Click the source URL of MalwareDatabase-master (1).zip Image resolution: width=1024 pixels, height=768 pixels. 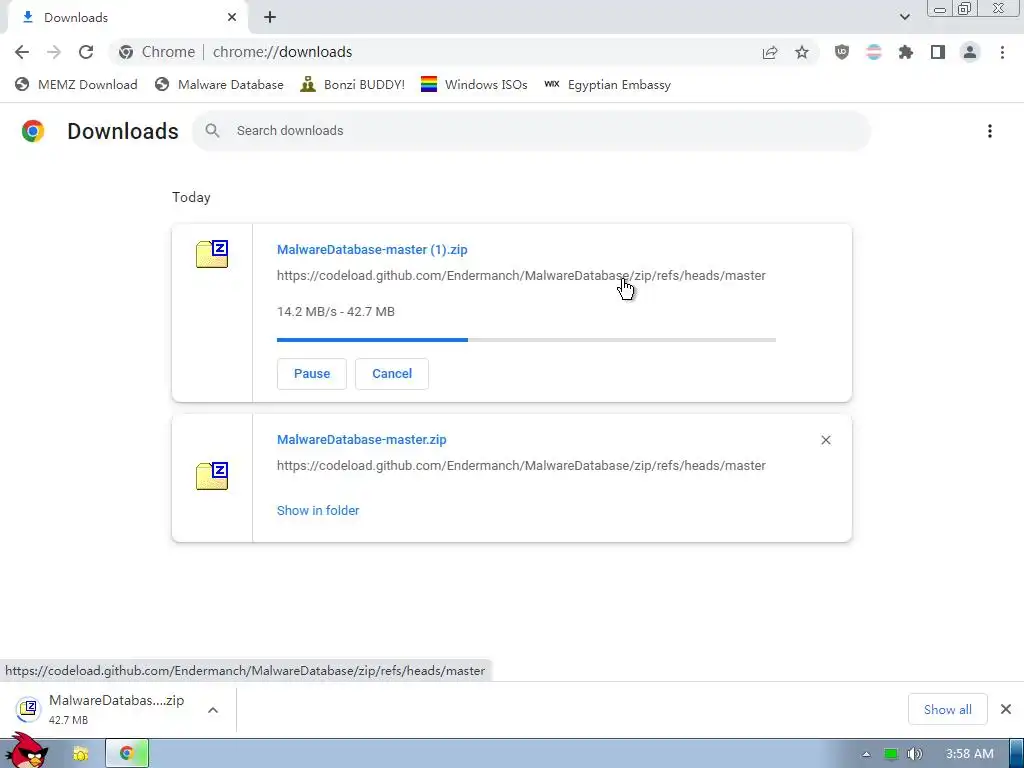click(x=521, y=276)
